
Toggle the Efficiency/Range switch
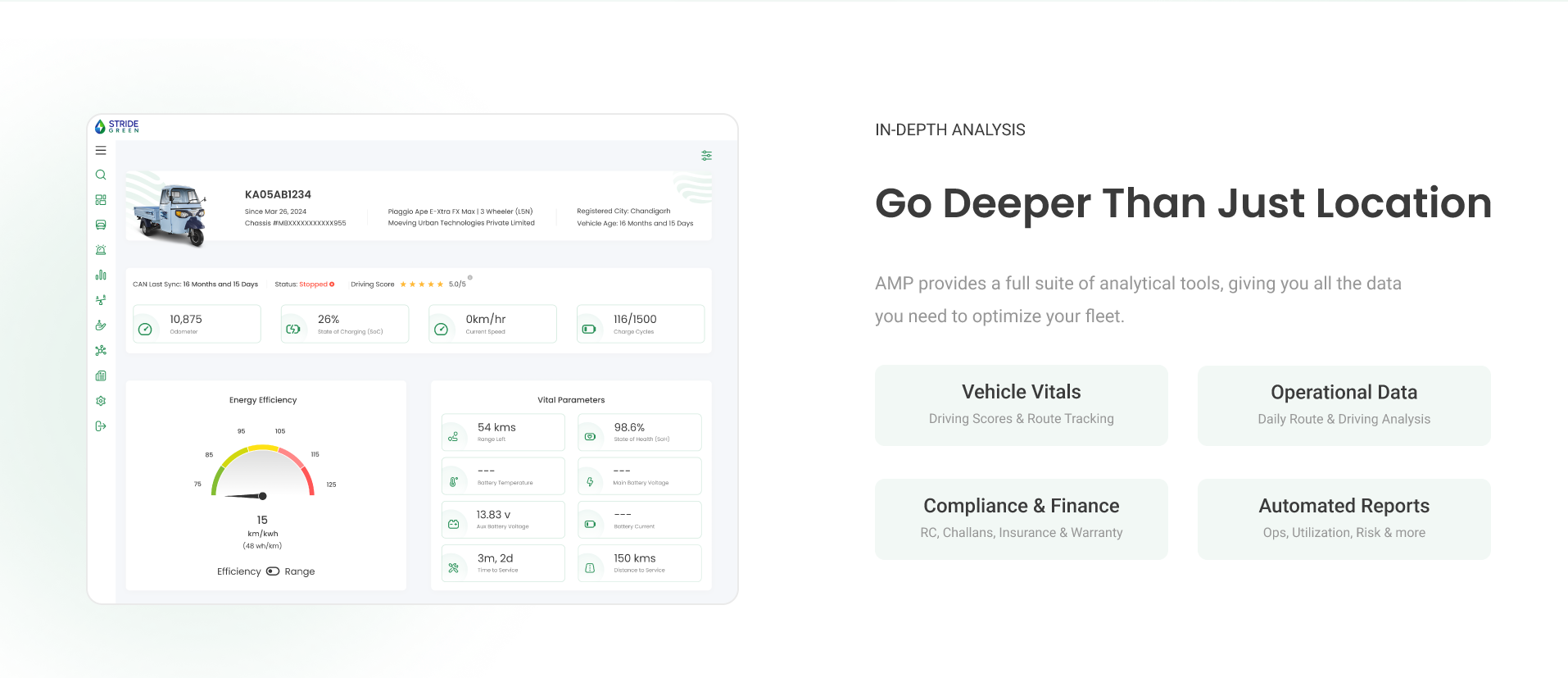[x=273, y=571]
